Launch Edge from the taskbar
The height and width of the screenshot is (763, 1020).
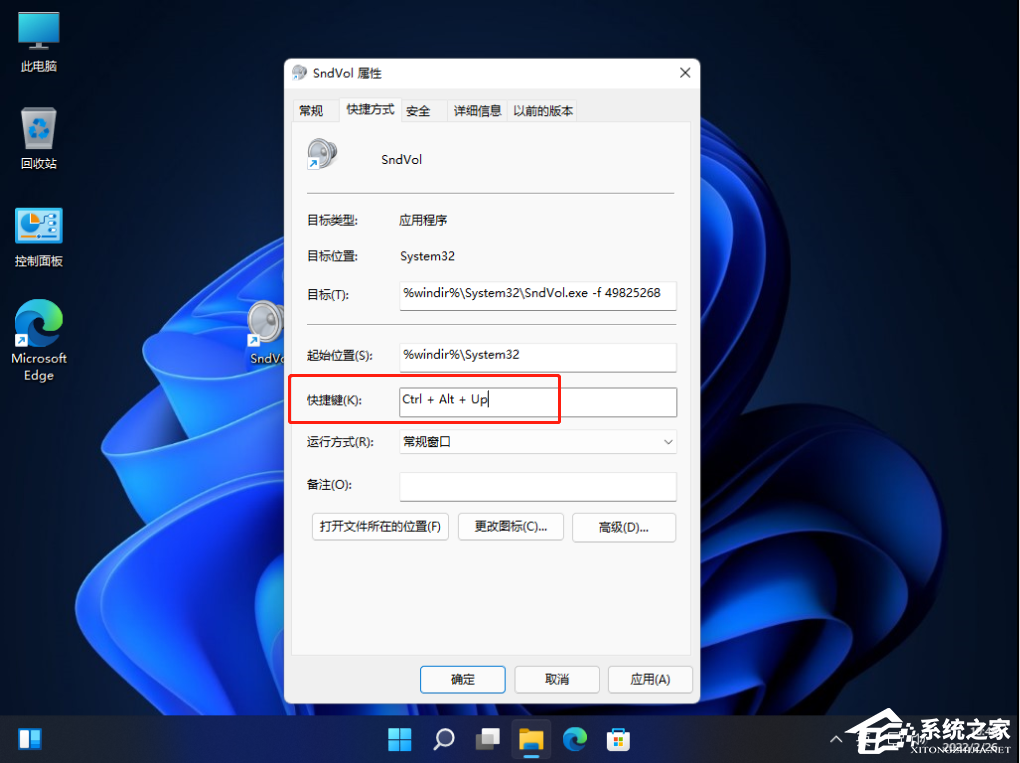click(575, 739)
